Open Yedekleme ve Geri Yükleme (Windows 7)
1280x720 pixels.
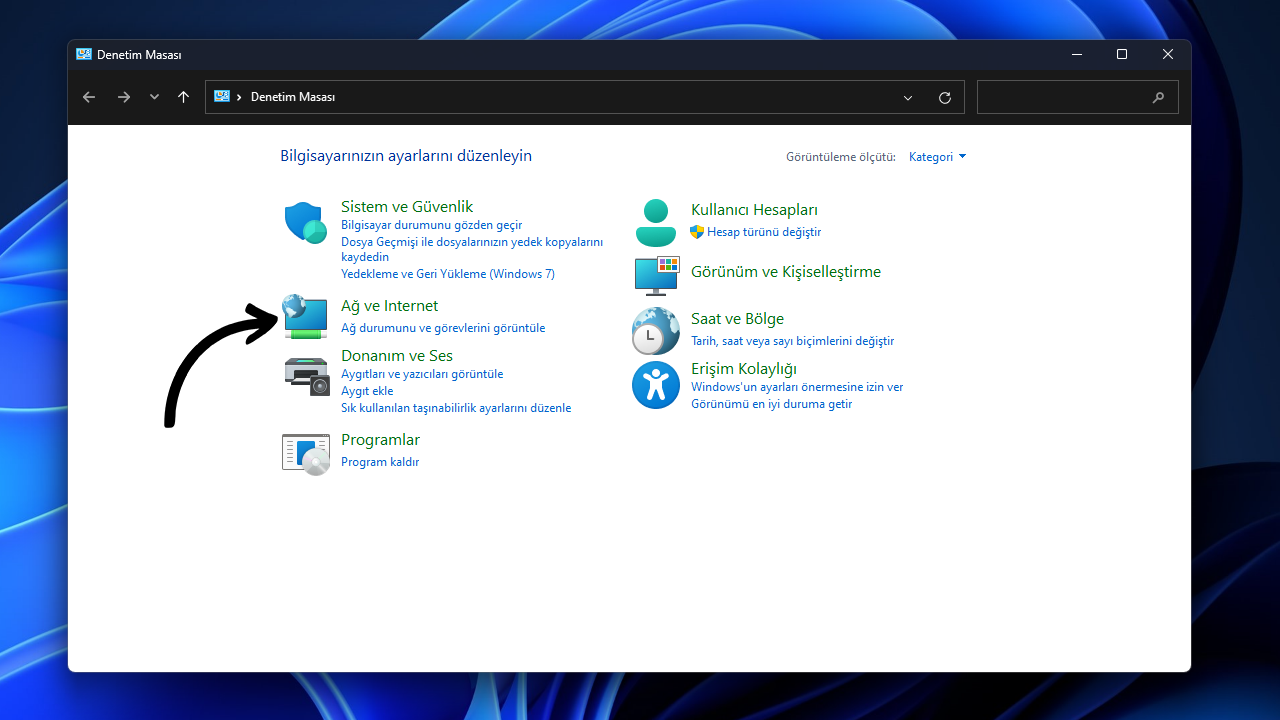point(448,273)
